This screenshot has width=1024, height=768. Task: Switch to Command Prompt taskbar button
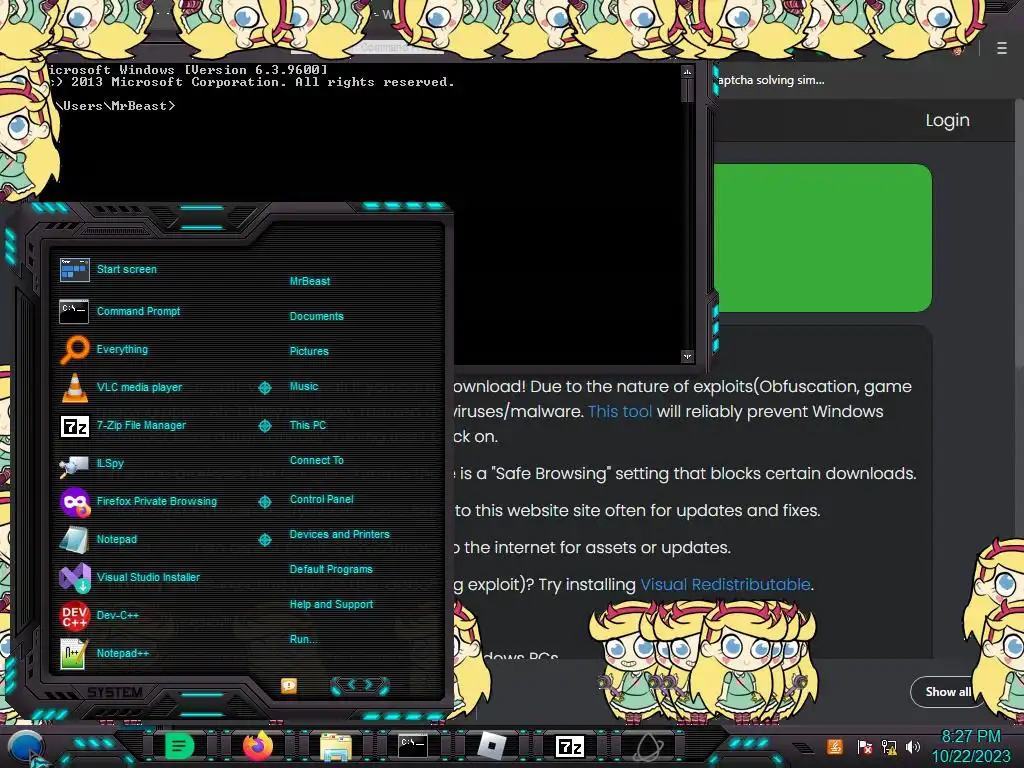tap(413, 746)
